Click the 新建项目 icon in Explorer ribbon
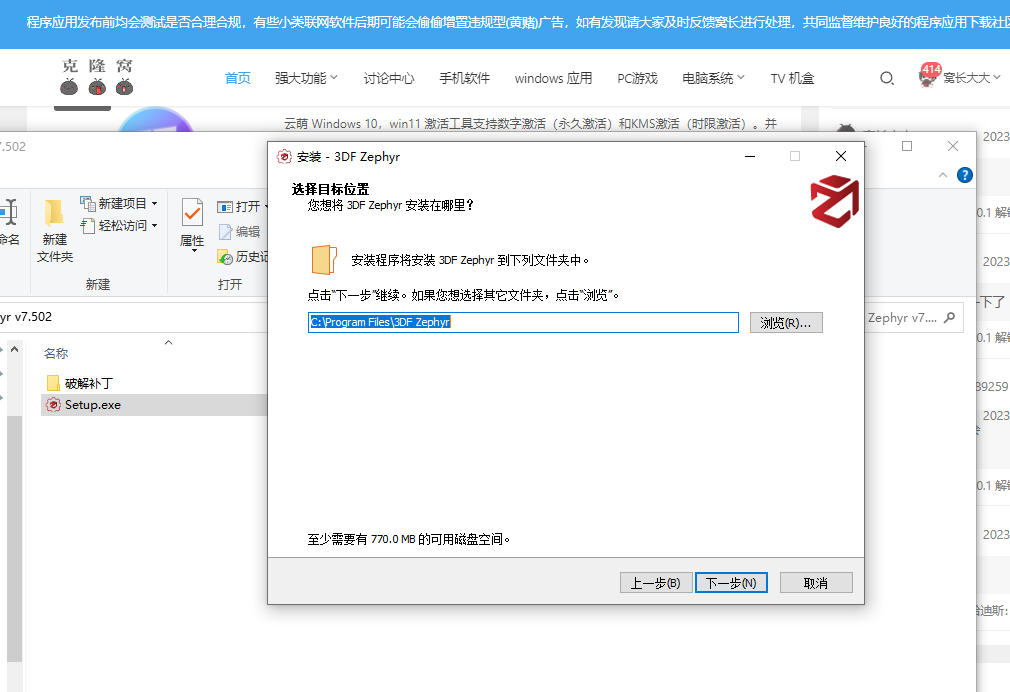This screenshot has height=692, width=1010. 88,203
